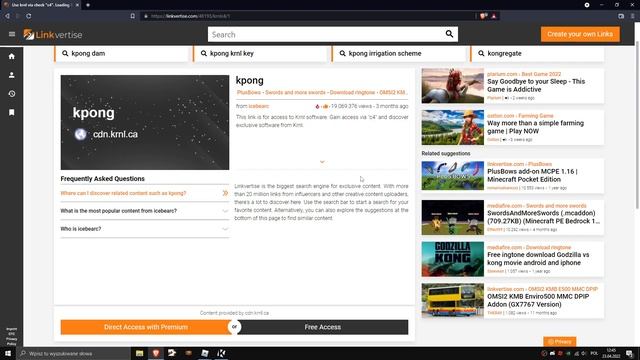Screen dimensions: 640x360
Task: Open the notification center icon
Action: coord(629,353)
